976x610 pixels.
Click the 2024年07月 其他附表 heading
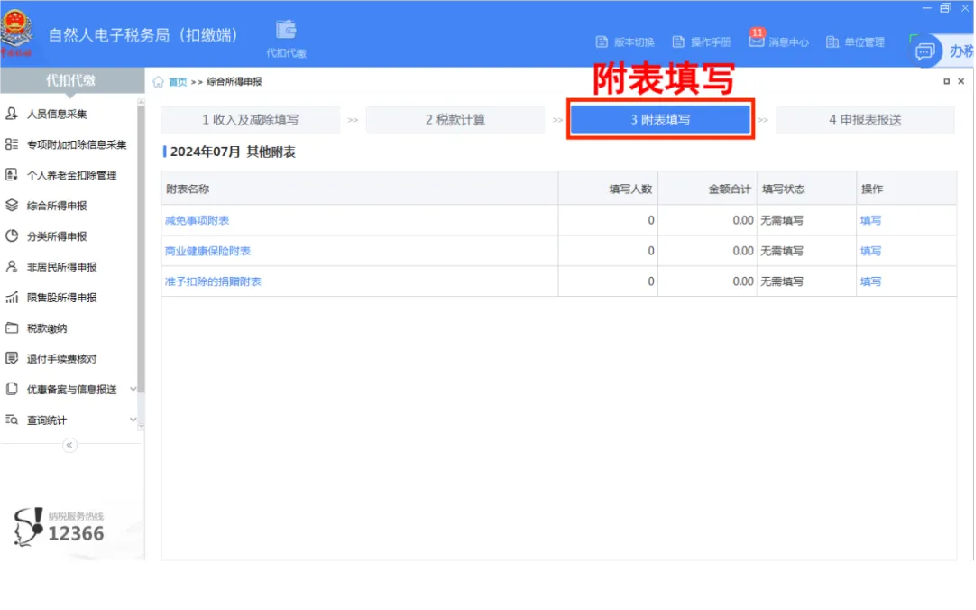click(233, 152)
